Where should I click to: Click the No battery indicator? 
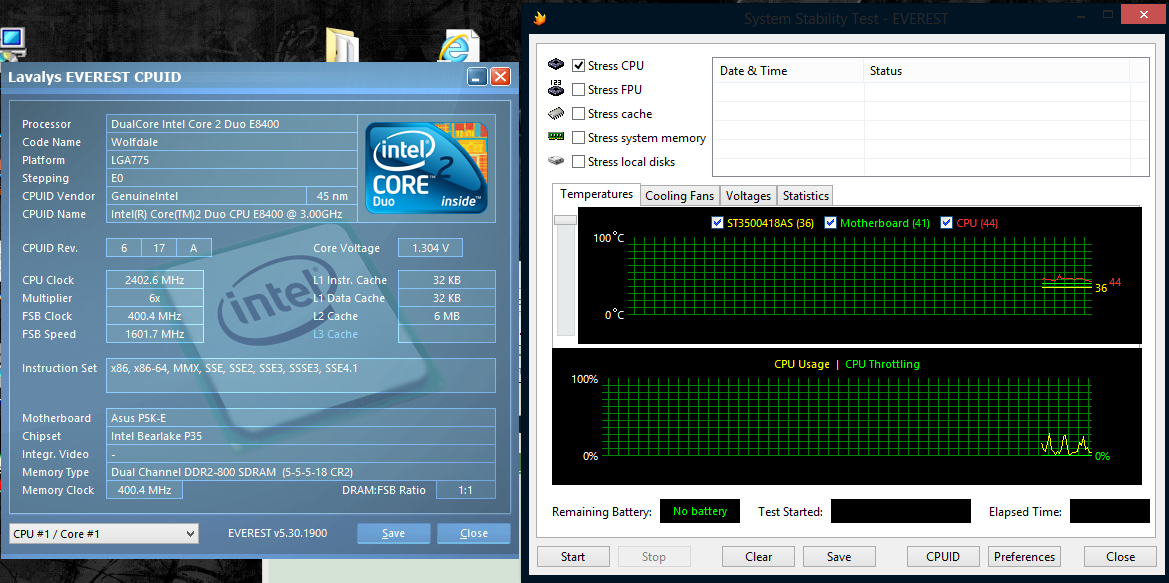699,511
